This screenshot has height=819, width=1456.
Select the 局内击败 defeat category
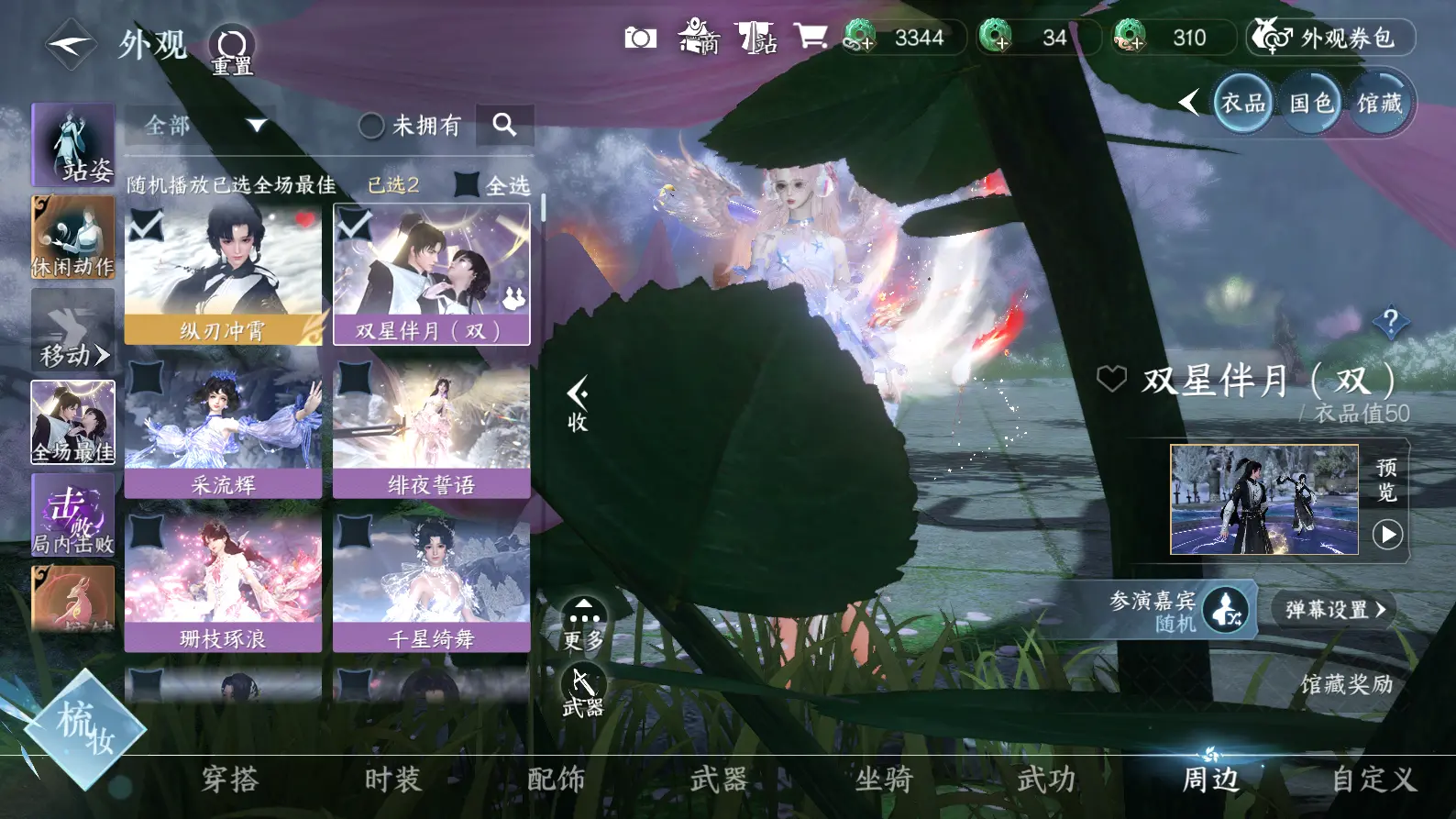(x=73, y=515)
